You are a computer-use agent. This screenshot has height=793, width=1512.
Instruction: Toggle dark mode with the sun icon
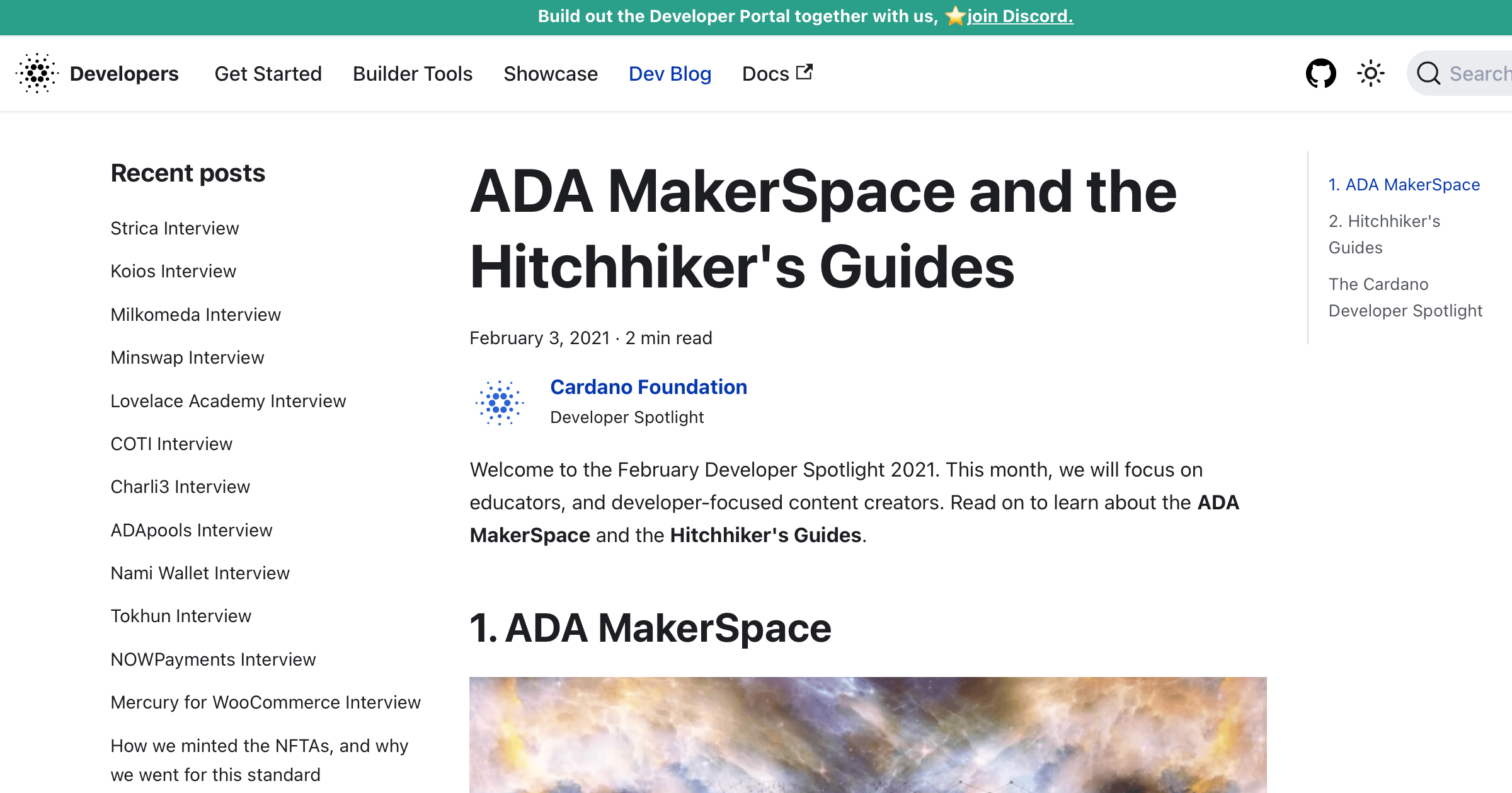(x=1371, y=74)
